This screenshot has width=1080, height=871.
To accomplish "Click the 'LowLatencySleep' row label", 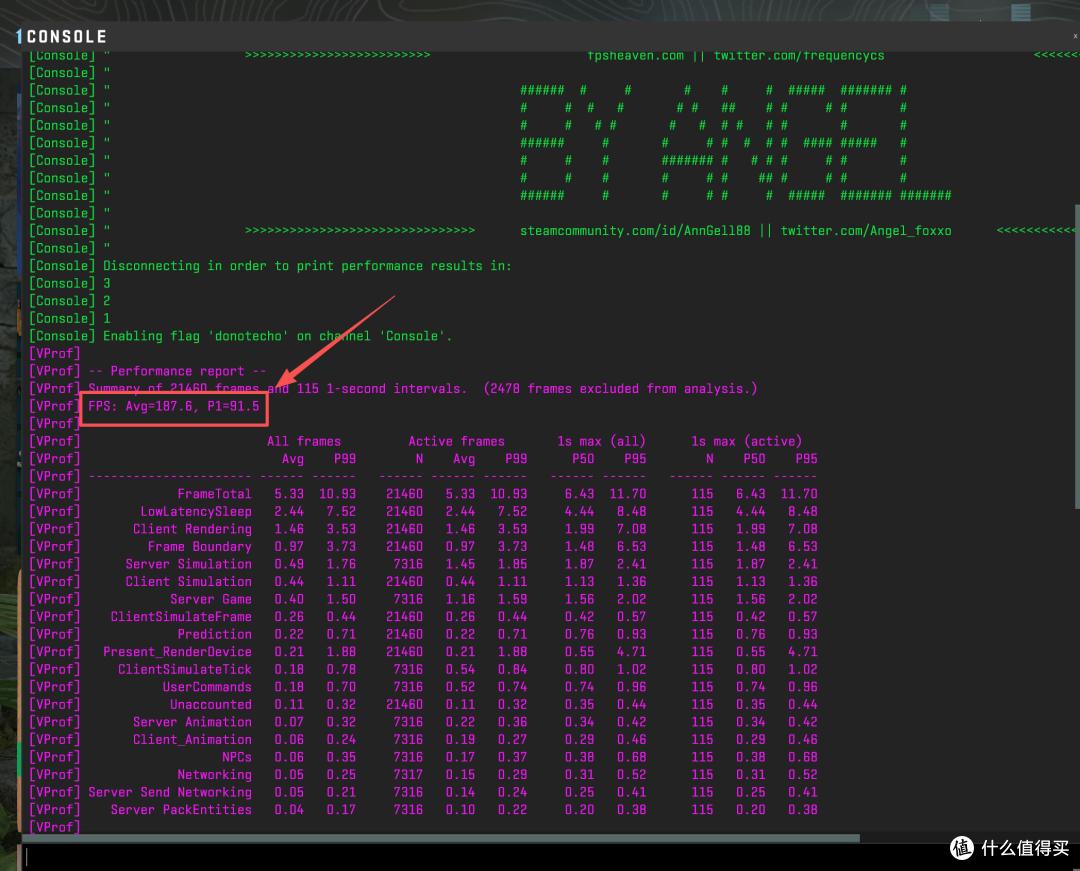I will (x=196, y=512).
